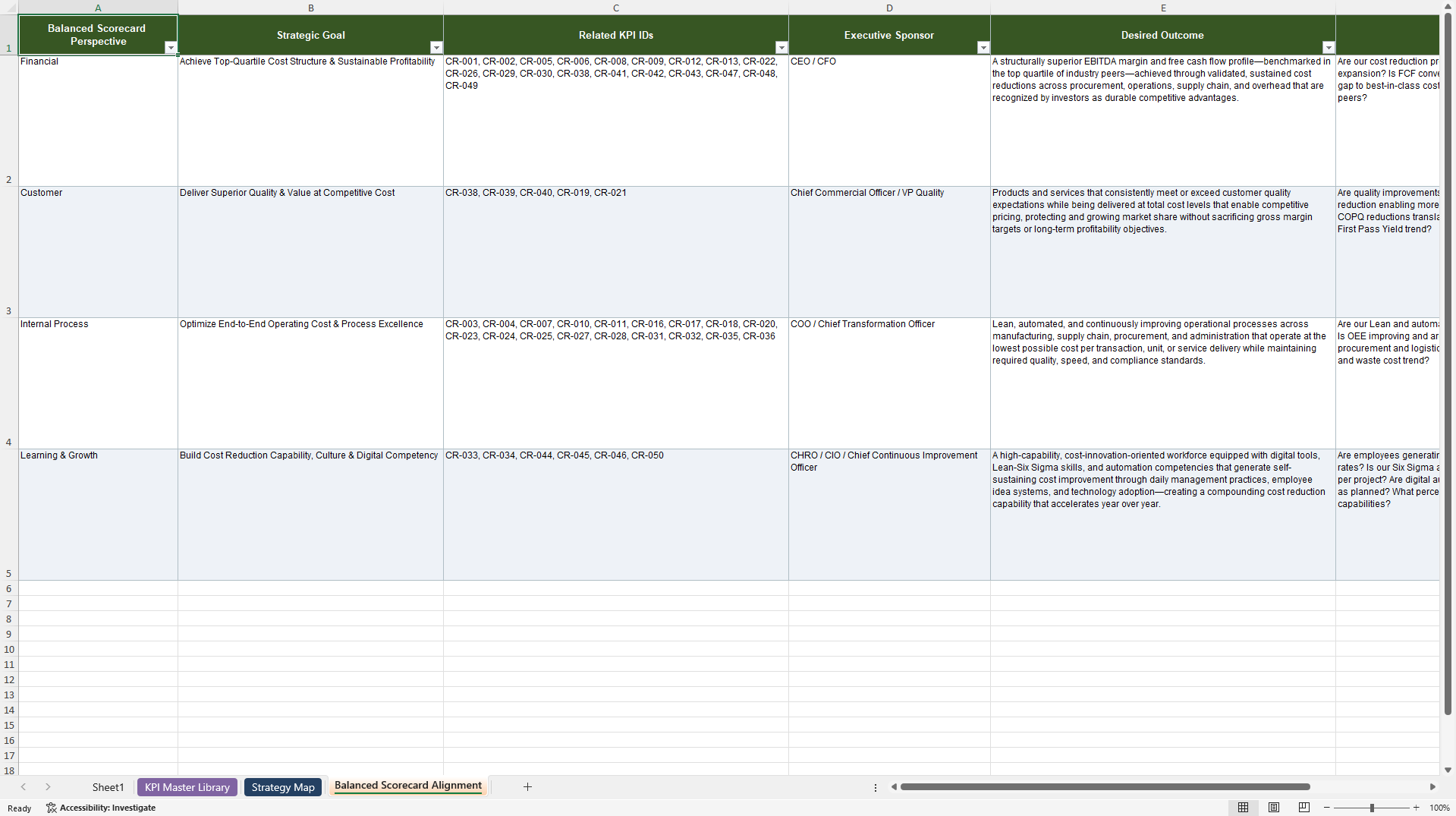Go to next sheet tab arrow
Viewport: 1456px width, 816px height.
pyautogui.click(x=48, y=787)
